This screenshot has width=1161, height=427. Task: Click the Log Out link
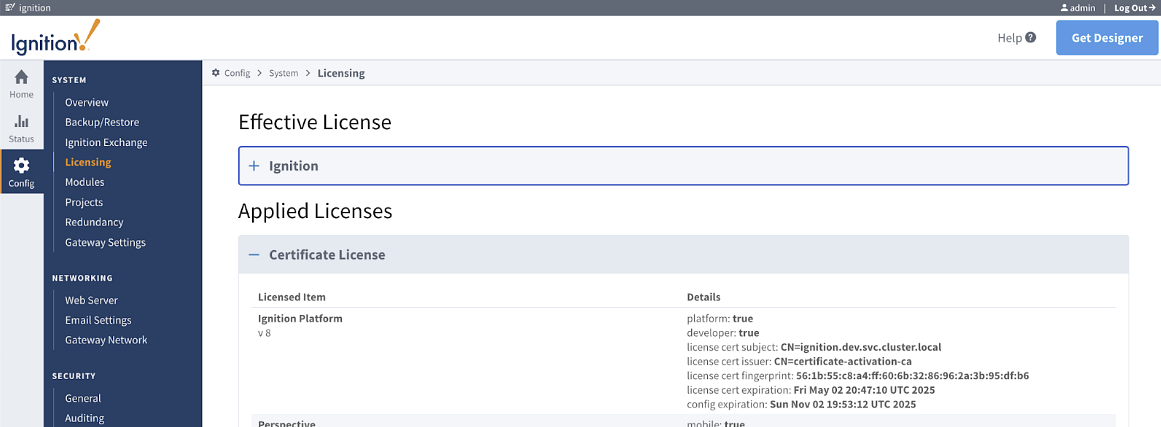click(x=1134, y=7)
